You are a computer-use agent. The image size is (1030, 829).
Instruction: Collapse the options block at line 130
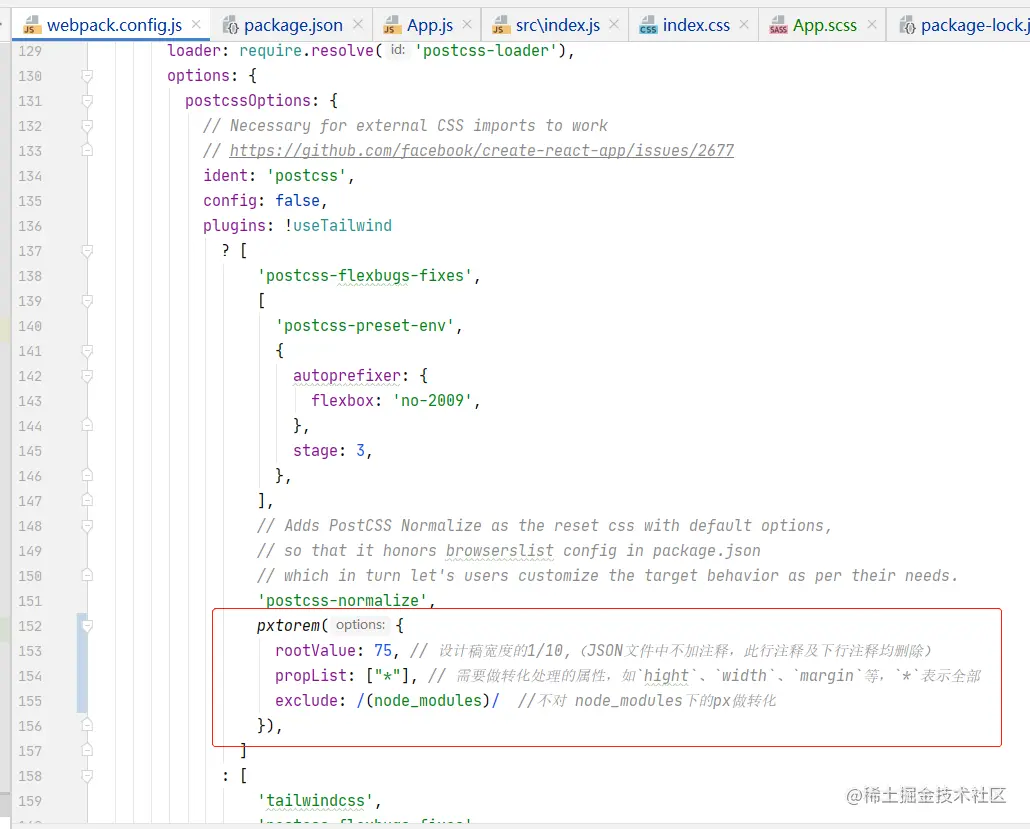point(87,76)
